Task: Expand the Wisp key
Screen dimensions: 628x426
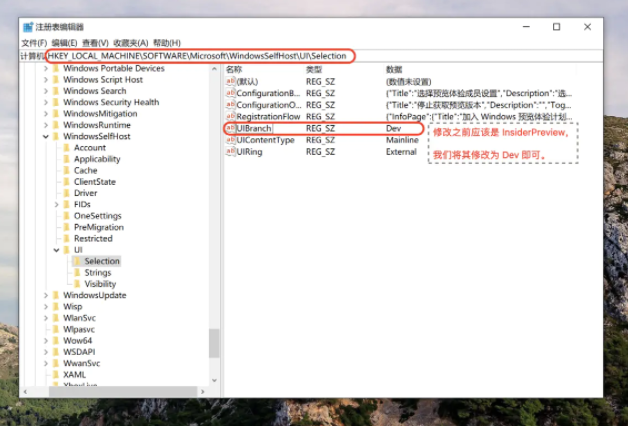Action: pos(46,307)
